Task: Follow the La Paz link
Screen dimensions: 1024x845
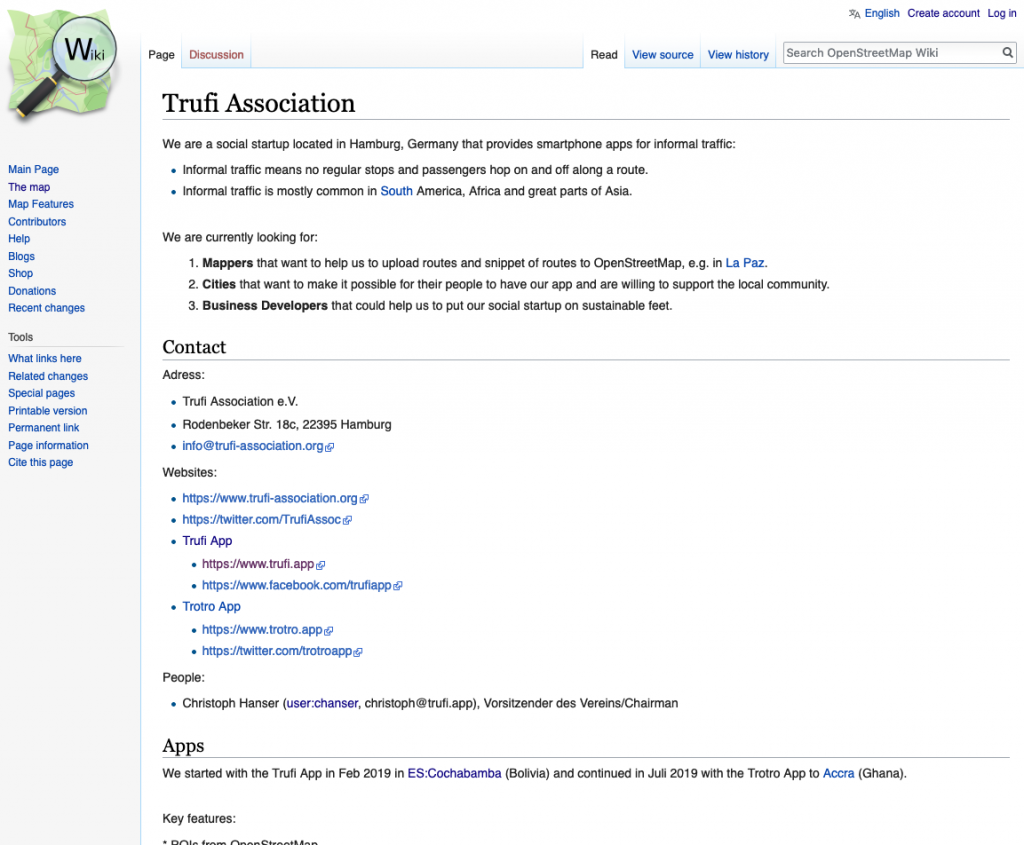Action: coord(744,263)
